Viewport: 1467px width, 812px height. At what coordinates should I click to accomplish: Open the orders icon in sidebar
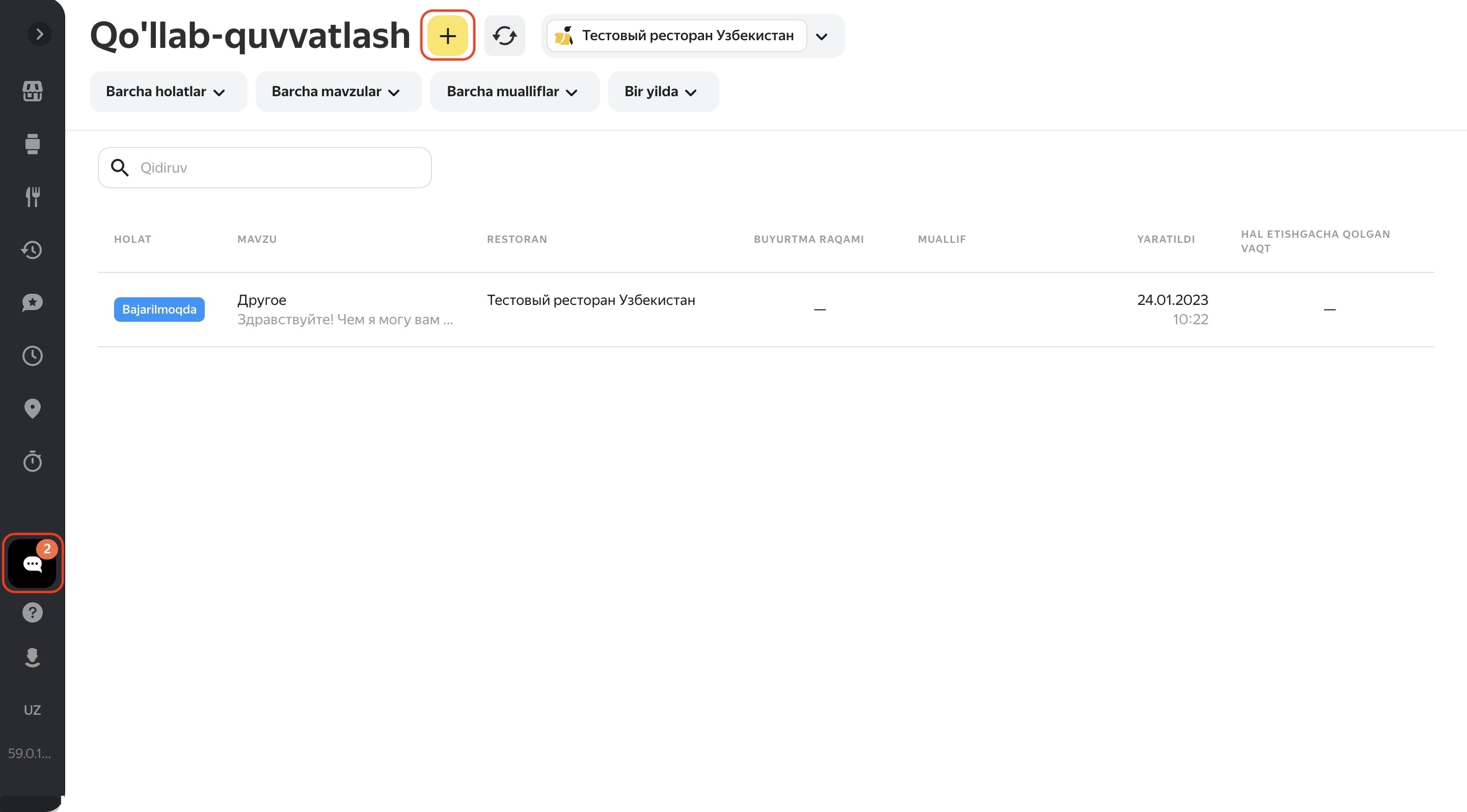(33, 144)
